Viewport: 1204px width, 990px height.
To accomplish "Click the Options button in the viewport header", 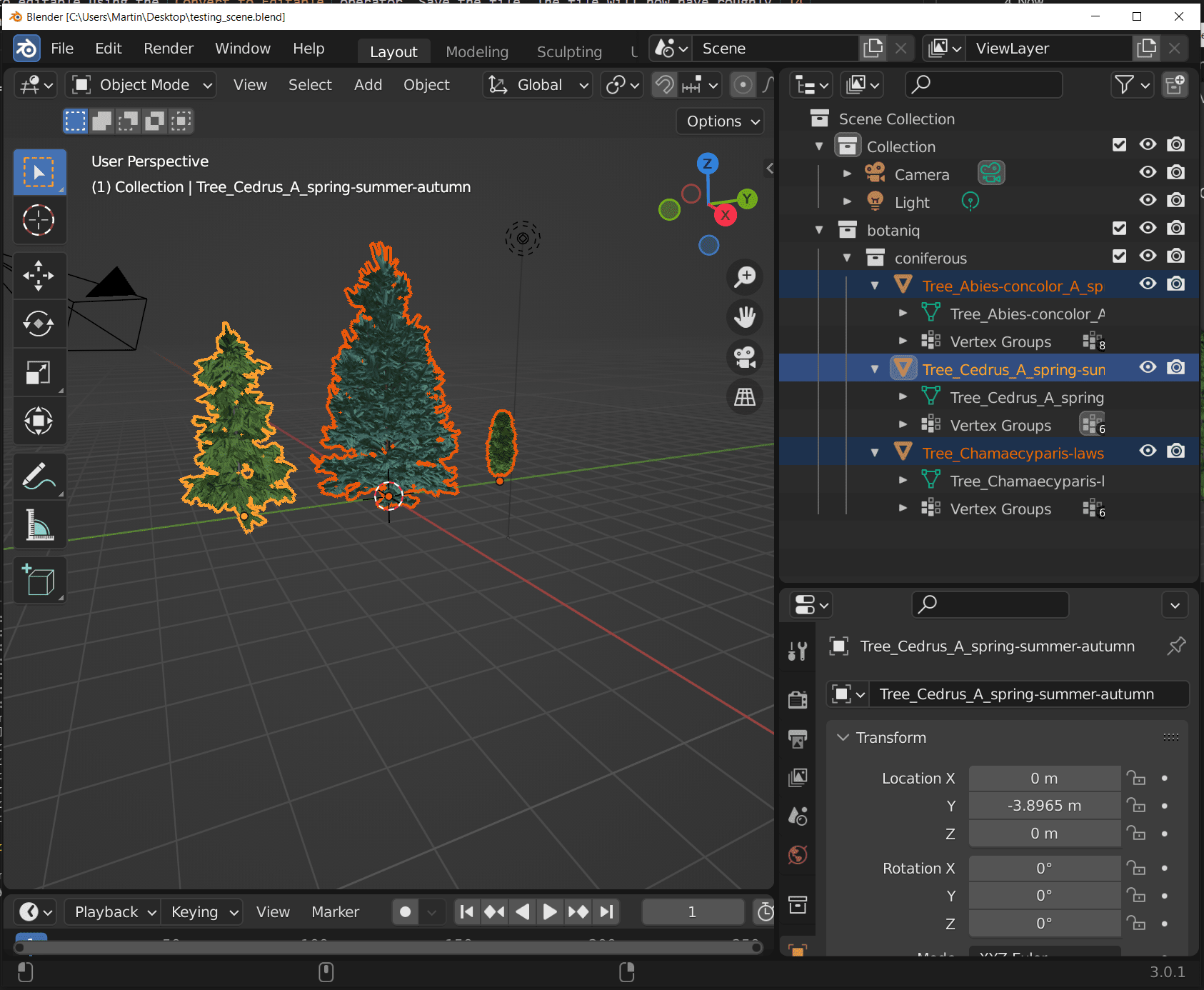I will [719, 121].
